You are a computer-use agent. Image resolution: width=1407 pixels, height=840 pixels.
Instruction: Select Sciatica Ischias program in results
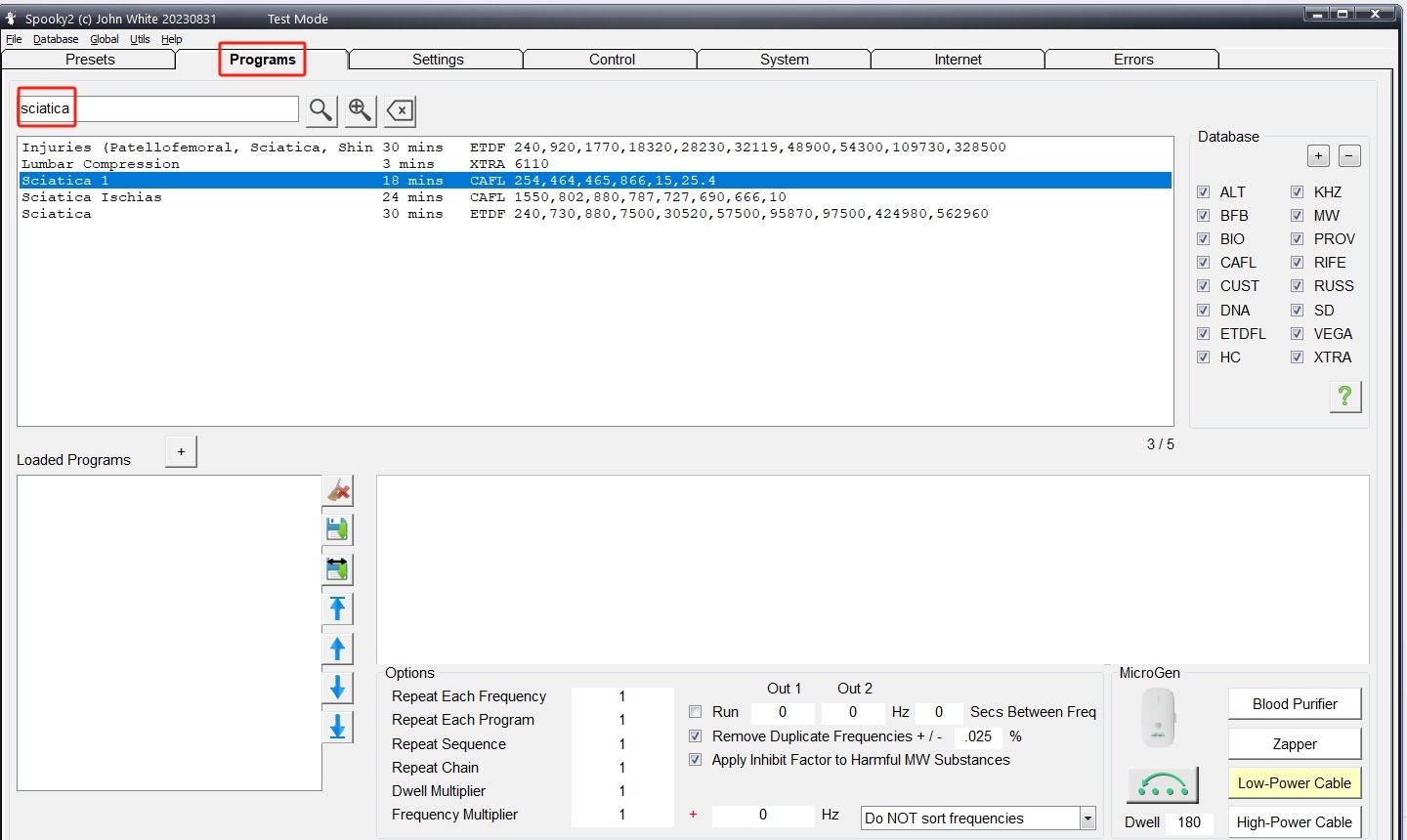[x=92, y=197]
